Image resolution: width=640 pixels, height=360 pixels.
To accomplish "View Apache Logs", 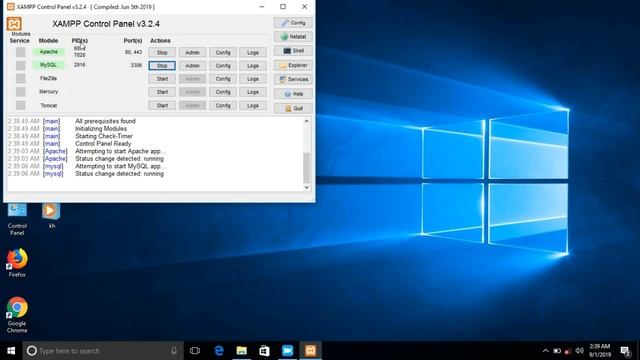I will (x=253, y=52).
